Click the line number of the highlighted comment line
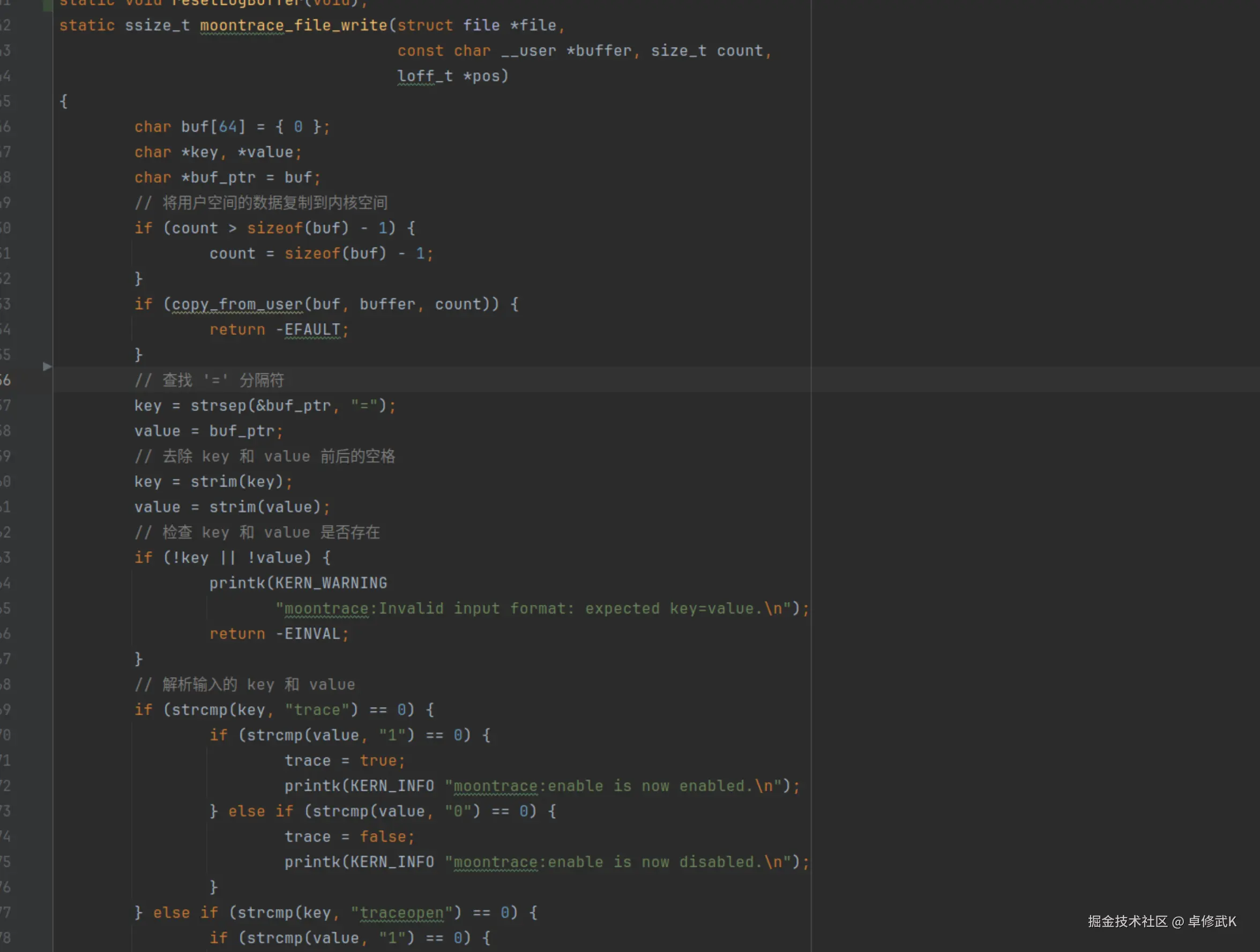 pos(5,380)
